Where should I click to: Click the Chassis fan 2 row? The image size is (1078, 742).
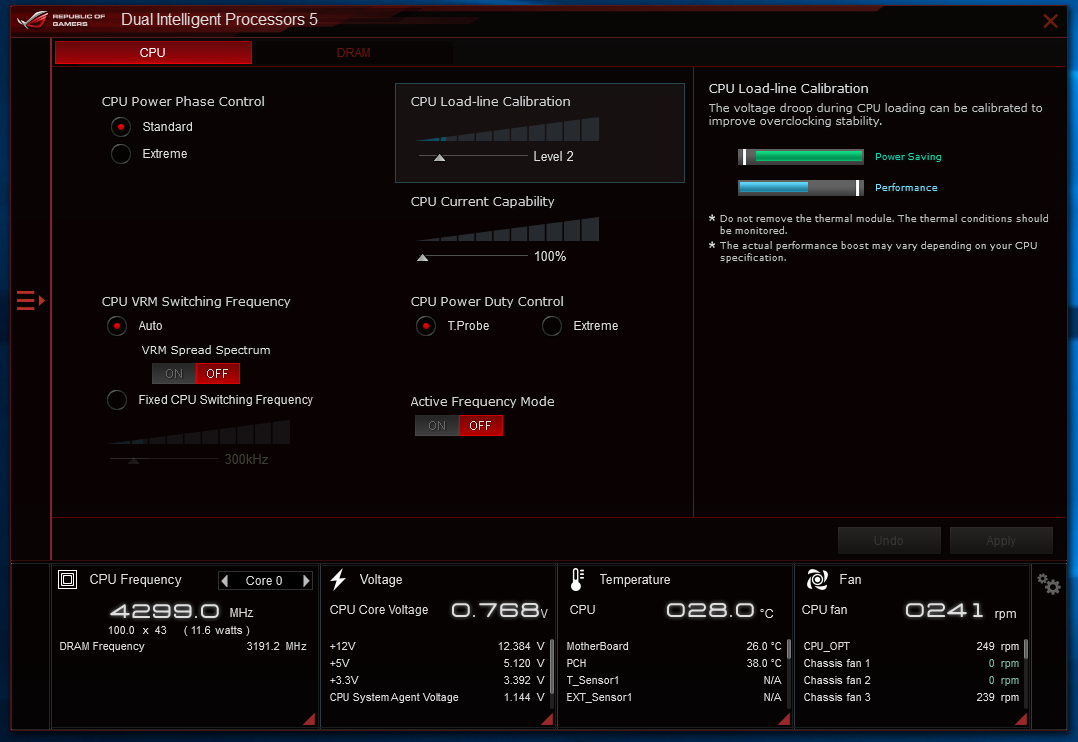[x=911, y=681]
